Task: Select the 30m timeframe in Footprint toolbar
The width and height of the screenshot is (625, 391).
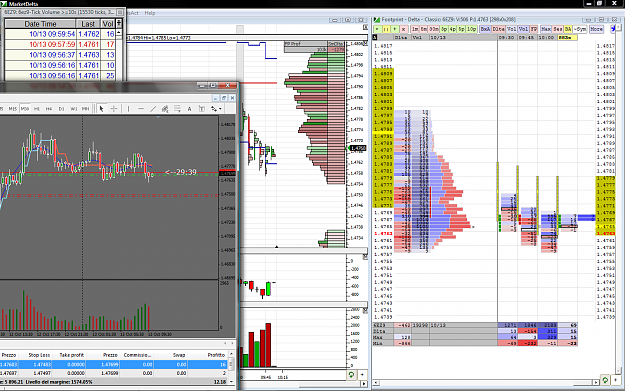Action: 434,29
